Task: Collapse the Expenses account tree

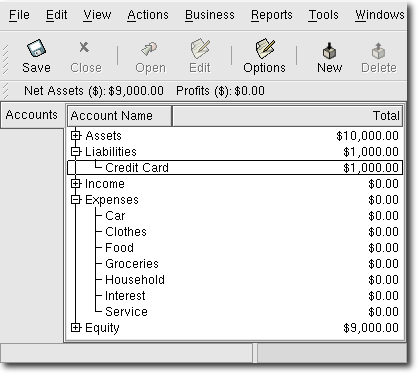Action: point(76,200)
